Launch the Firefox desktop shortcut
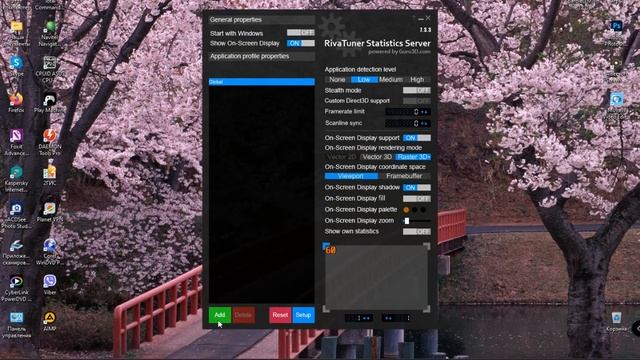The width and height of the screenshot is (640, 360). click(16, 100)
